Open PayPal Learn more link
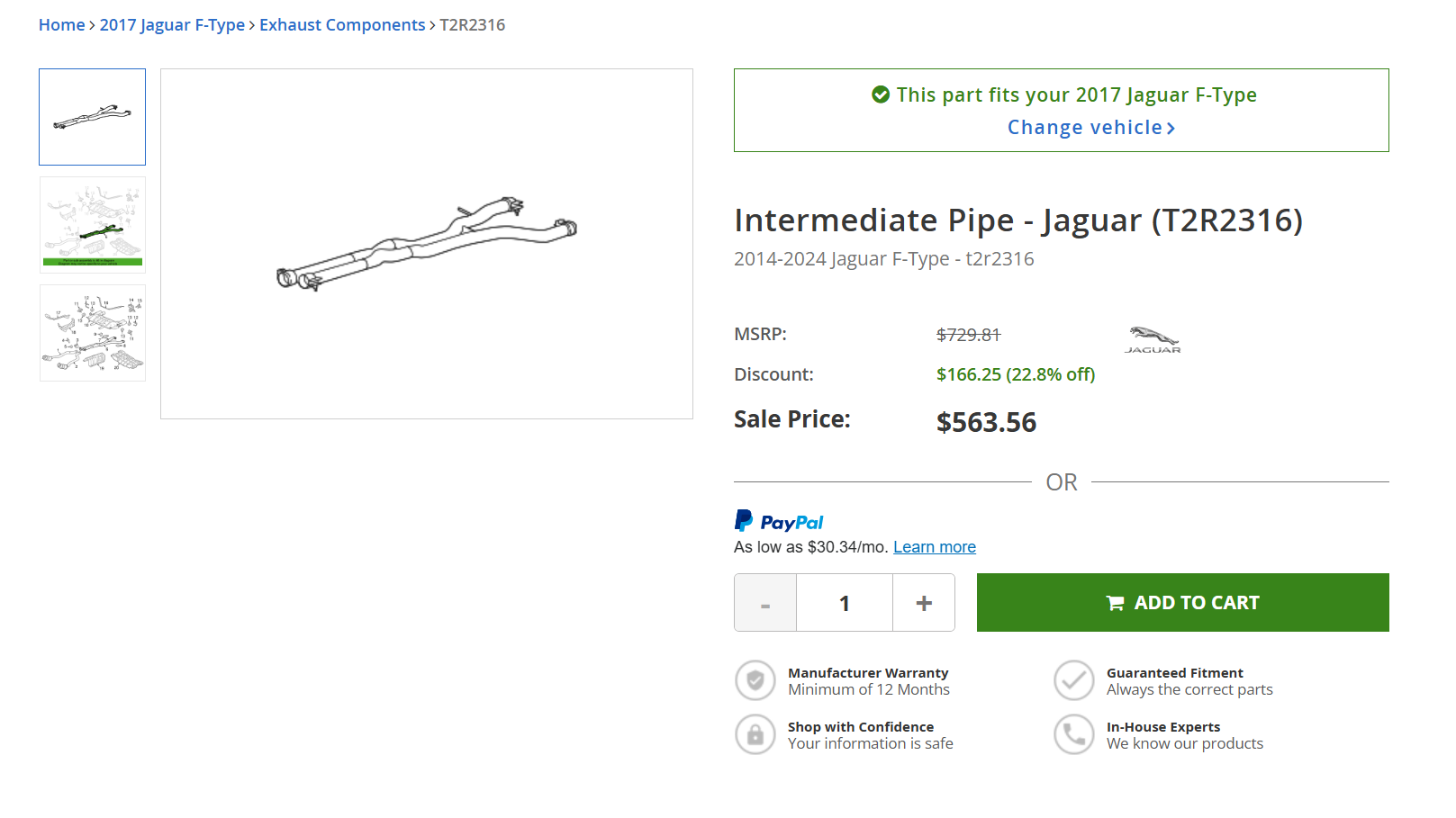This screenshot has width=1456, height=818. (934, 547)
